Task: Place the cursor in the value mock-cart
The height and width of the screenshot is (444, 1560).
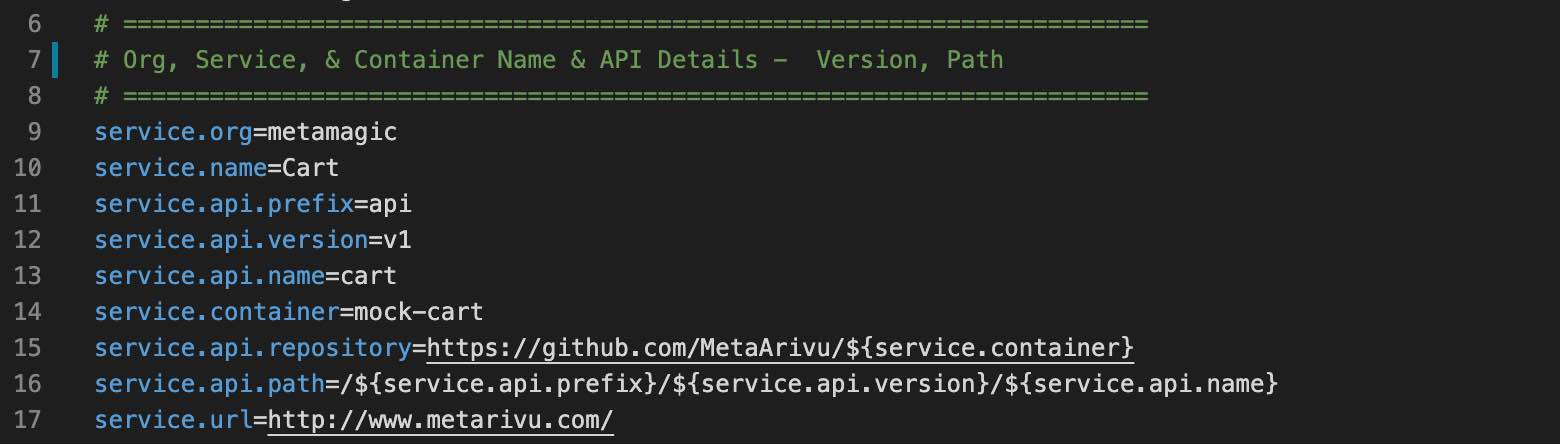Action: click(419, 312)
